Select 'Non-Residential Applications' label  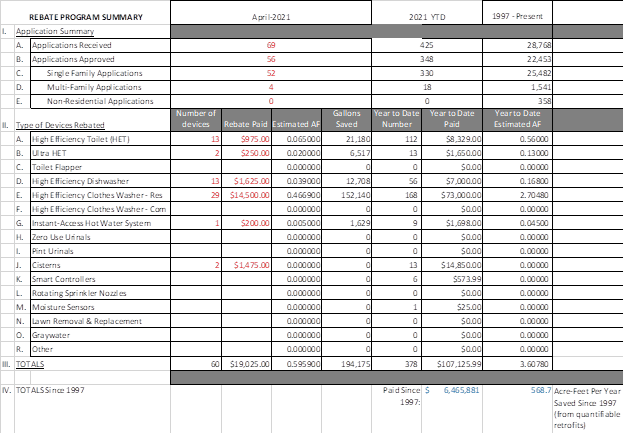(x=100, y=101)
